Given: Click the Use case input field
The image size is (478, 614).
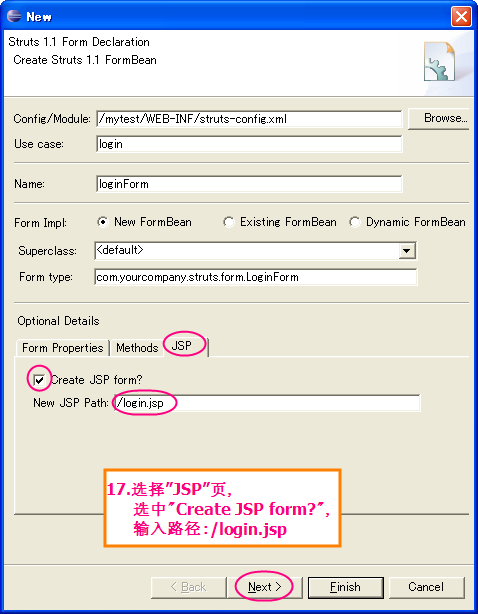Looking at the screenshot, I should 249,144.
